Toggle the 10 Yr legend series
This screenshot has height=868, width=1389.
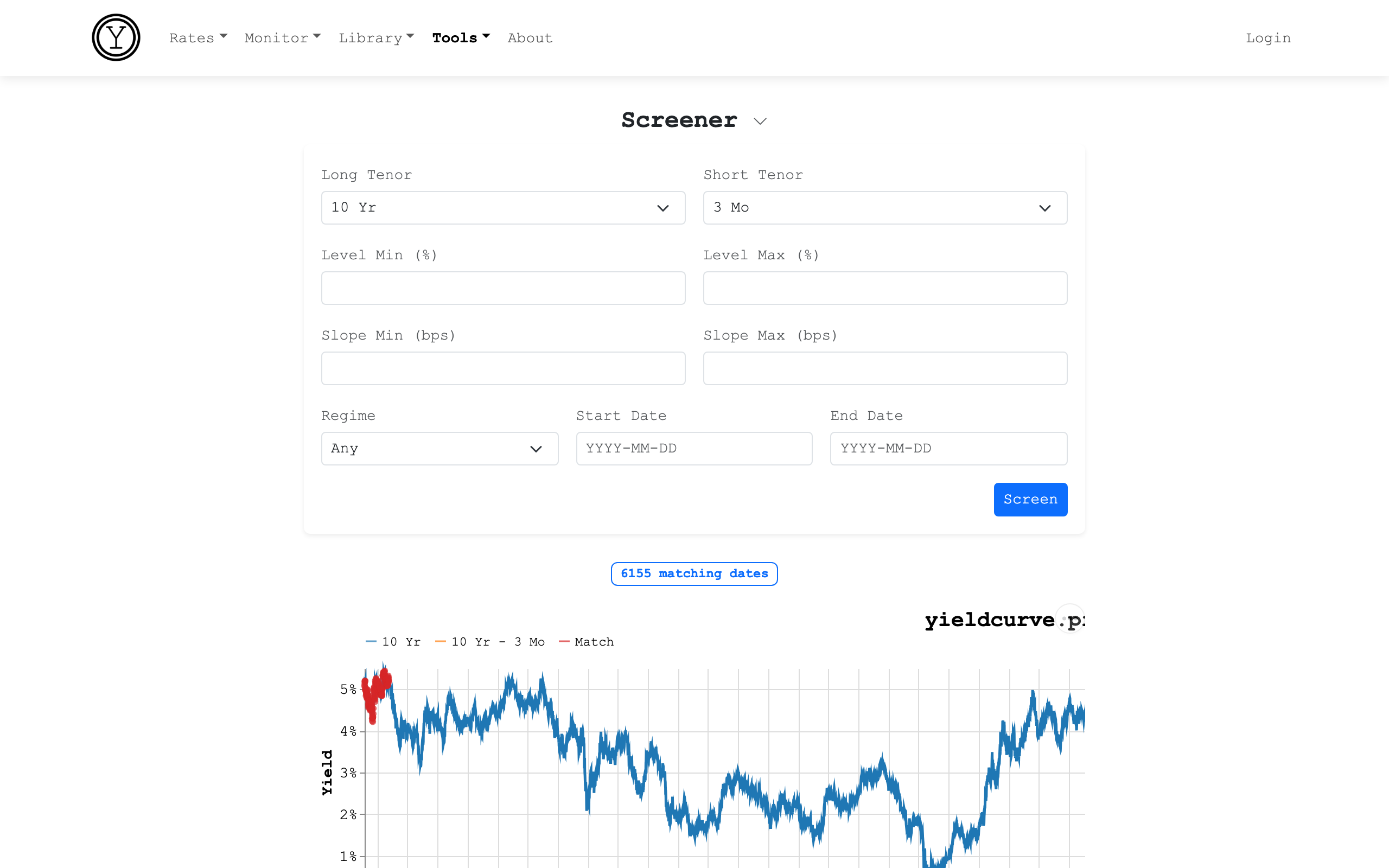point(394,642)
